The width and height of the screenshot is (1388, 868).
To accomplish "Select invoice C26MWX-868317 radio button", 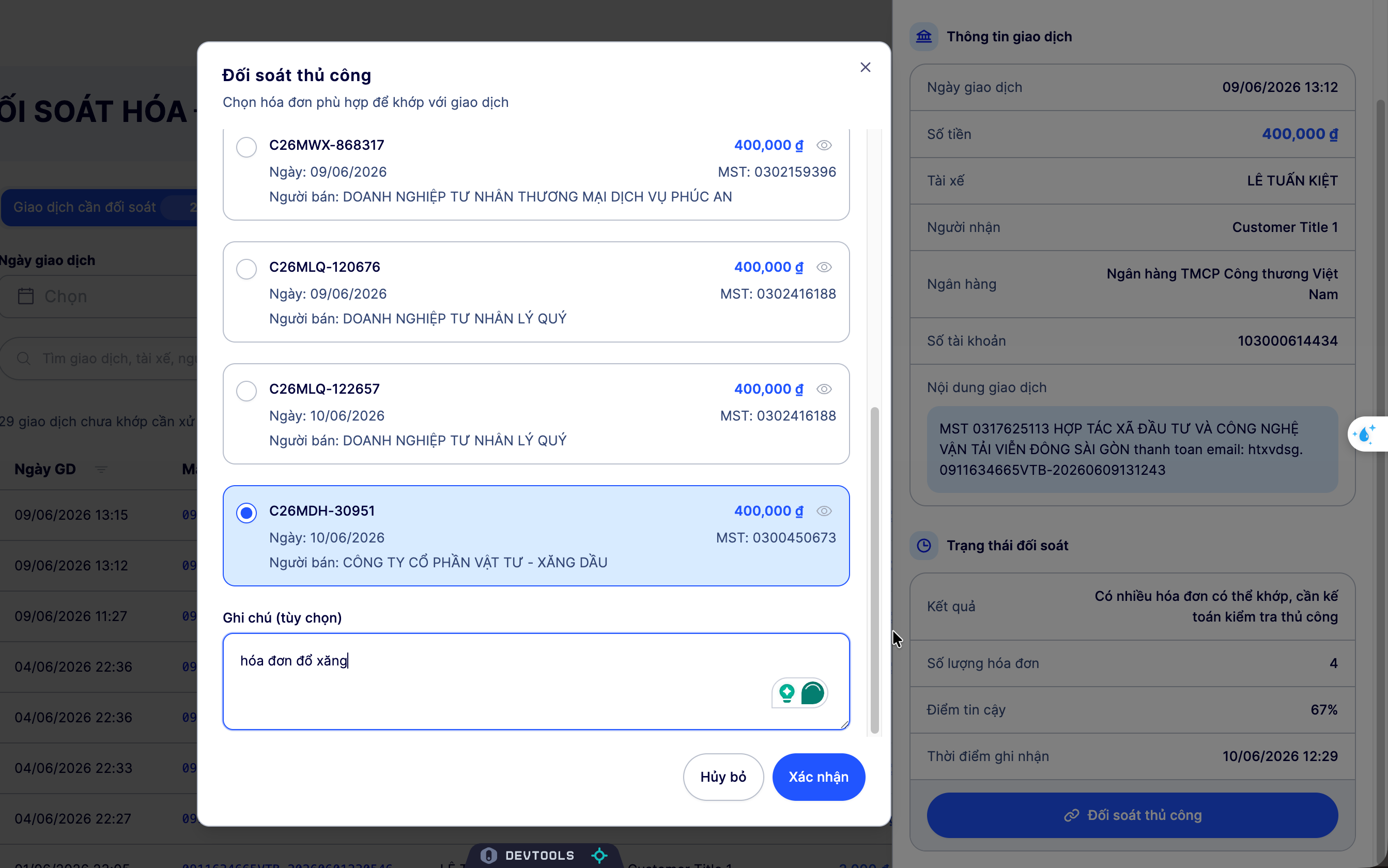I will tap(246, 147).
